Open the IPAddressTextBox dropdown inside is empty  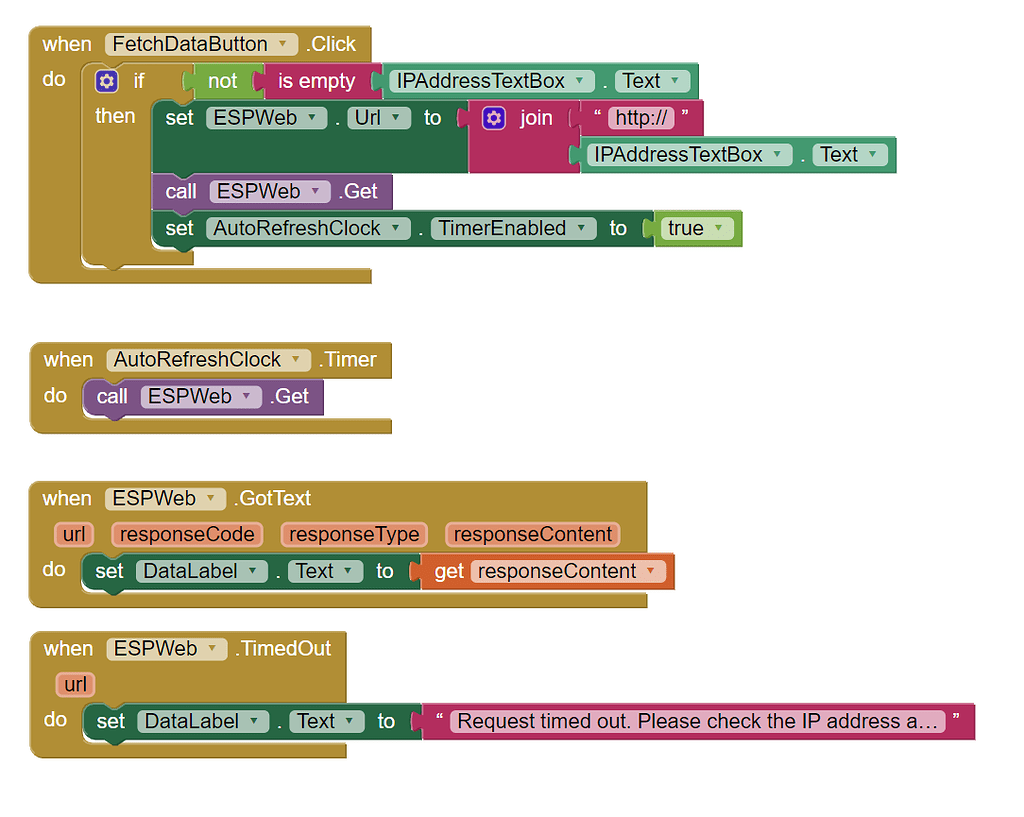tap(580, 81)
